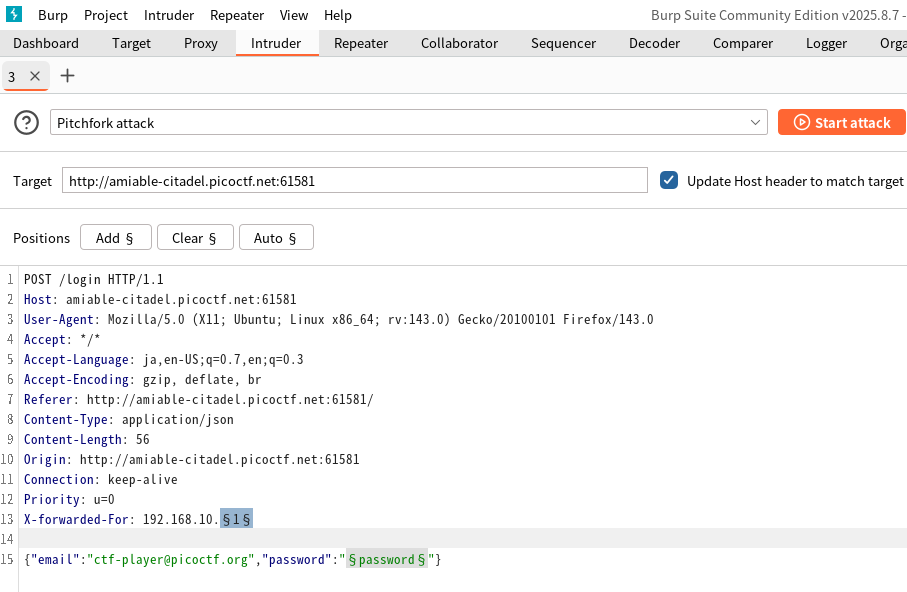Viewport: 907px width, 592px height.
Task: Expand the Pitchfork attack type dropdown
Action: 756,123
